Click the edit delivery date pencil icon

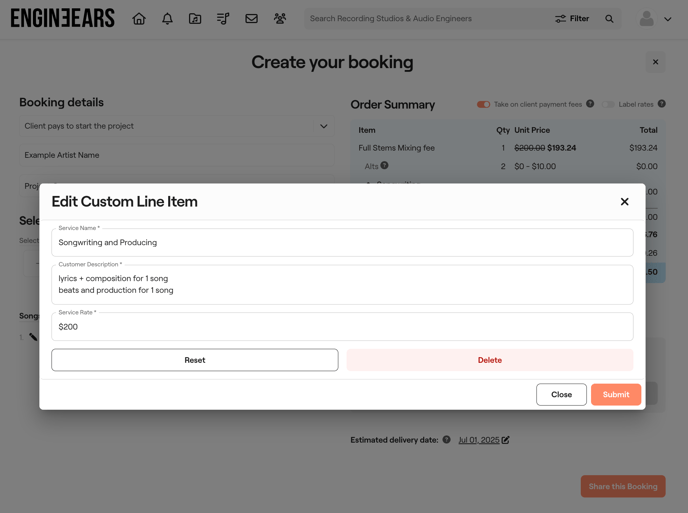tap(506, 440)
